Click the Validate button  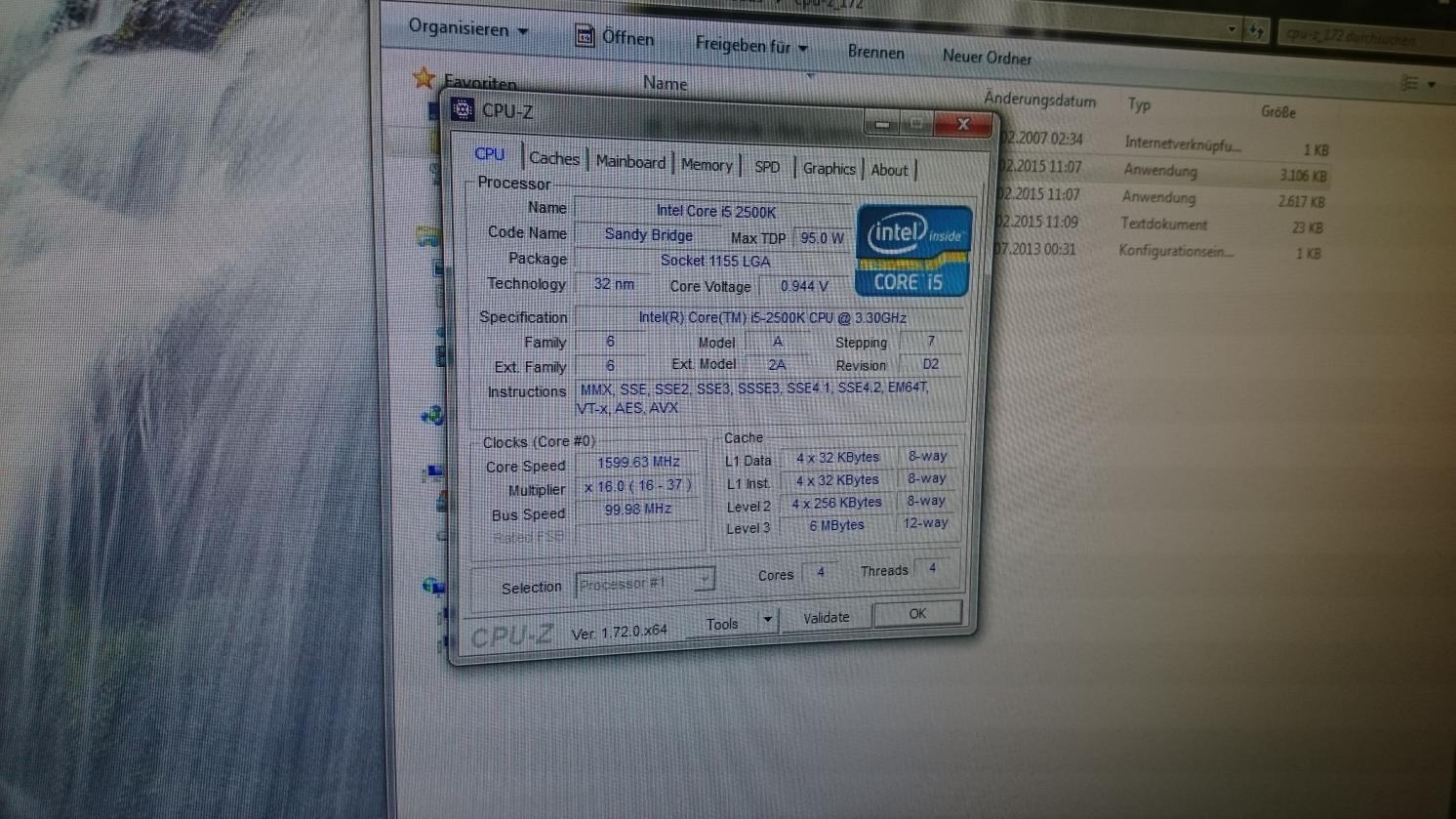click(826, 617)
